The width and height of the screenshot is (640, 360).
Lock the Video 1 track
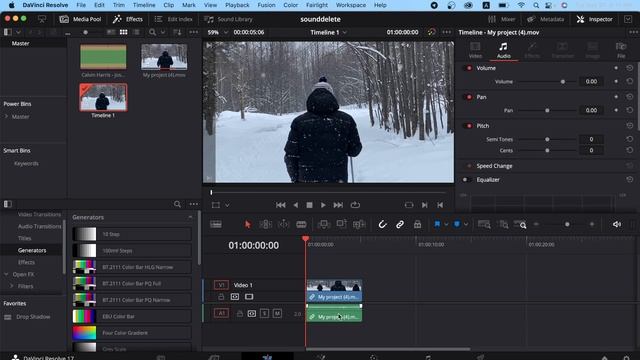point(221,297)
